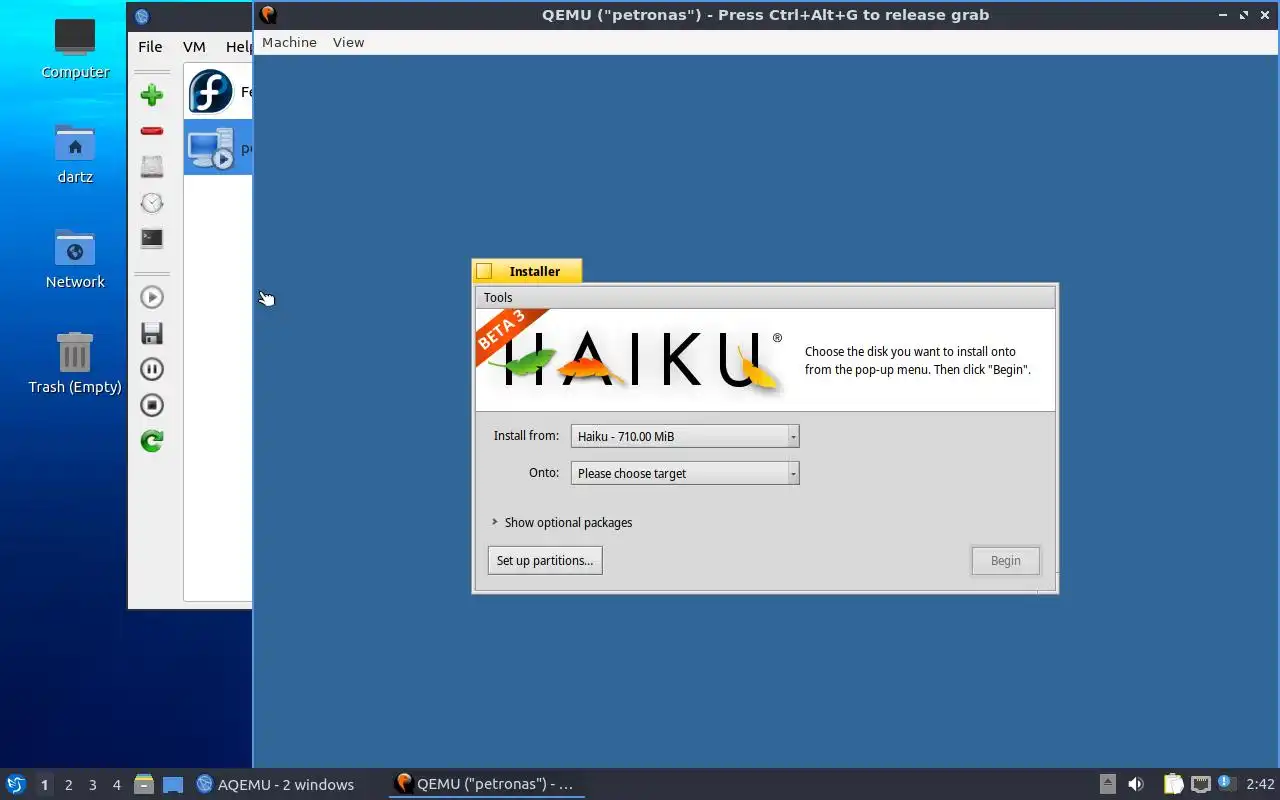The height and width of the screenshot is (800, 1280).
Task: Click the green reset VM arrow icon
Action: (x=152, y=441)
